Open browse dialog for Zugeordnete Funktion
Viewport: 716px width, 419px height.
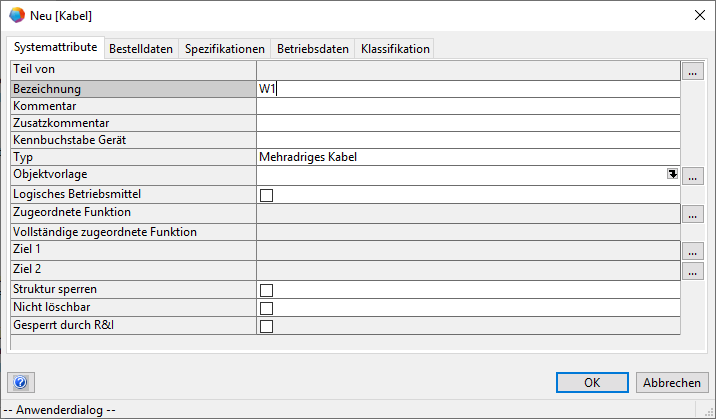tap(693, 213)
